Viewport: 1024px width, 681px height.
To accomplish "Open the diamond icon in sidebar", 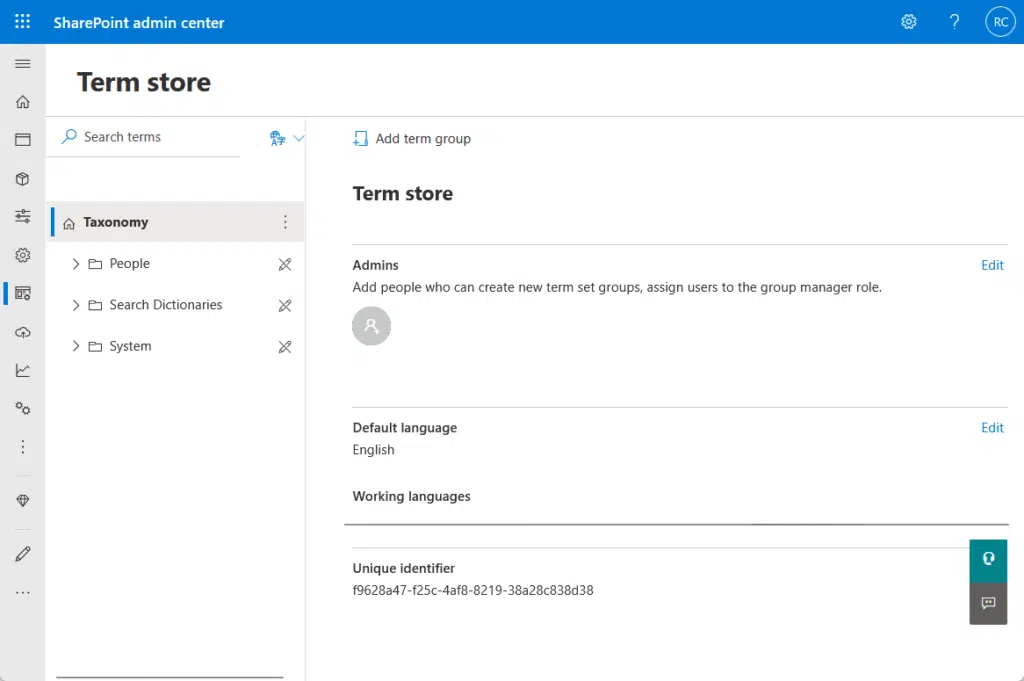I will click(x=23, y=501).
